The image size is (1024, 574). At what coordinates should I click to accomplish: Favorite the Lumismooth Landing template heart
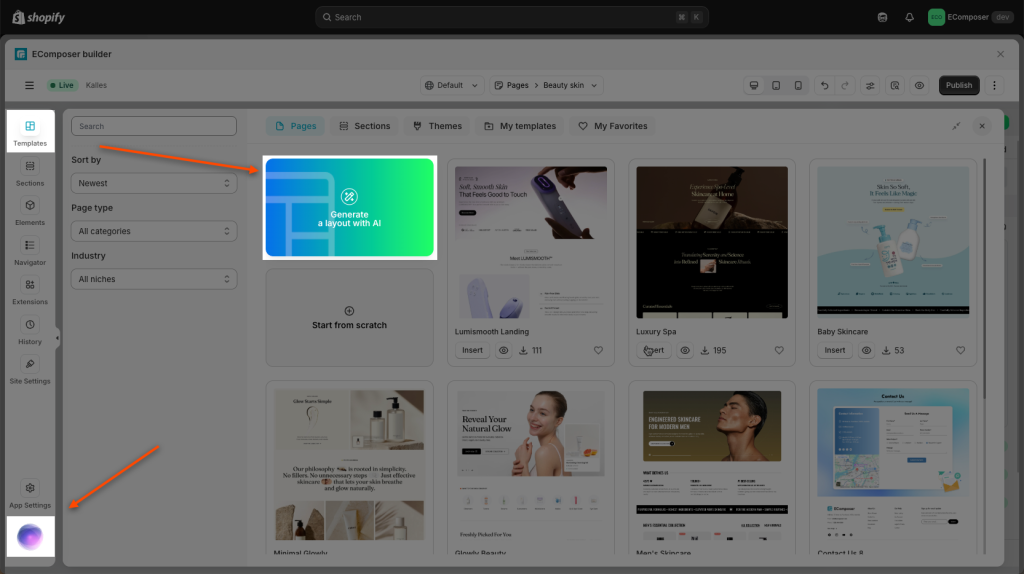tap(598, 351)
